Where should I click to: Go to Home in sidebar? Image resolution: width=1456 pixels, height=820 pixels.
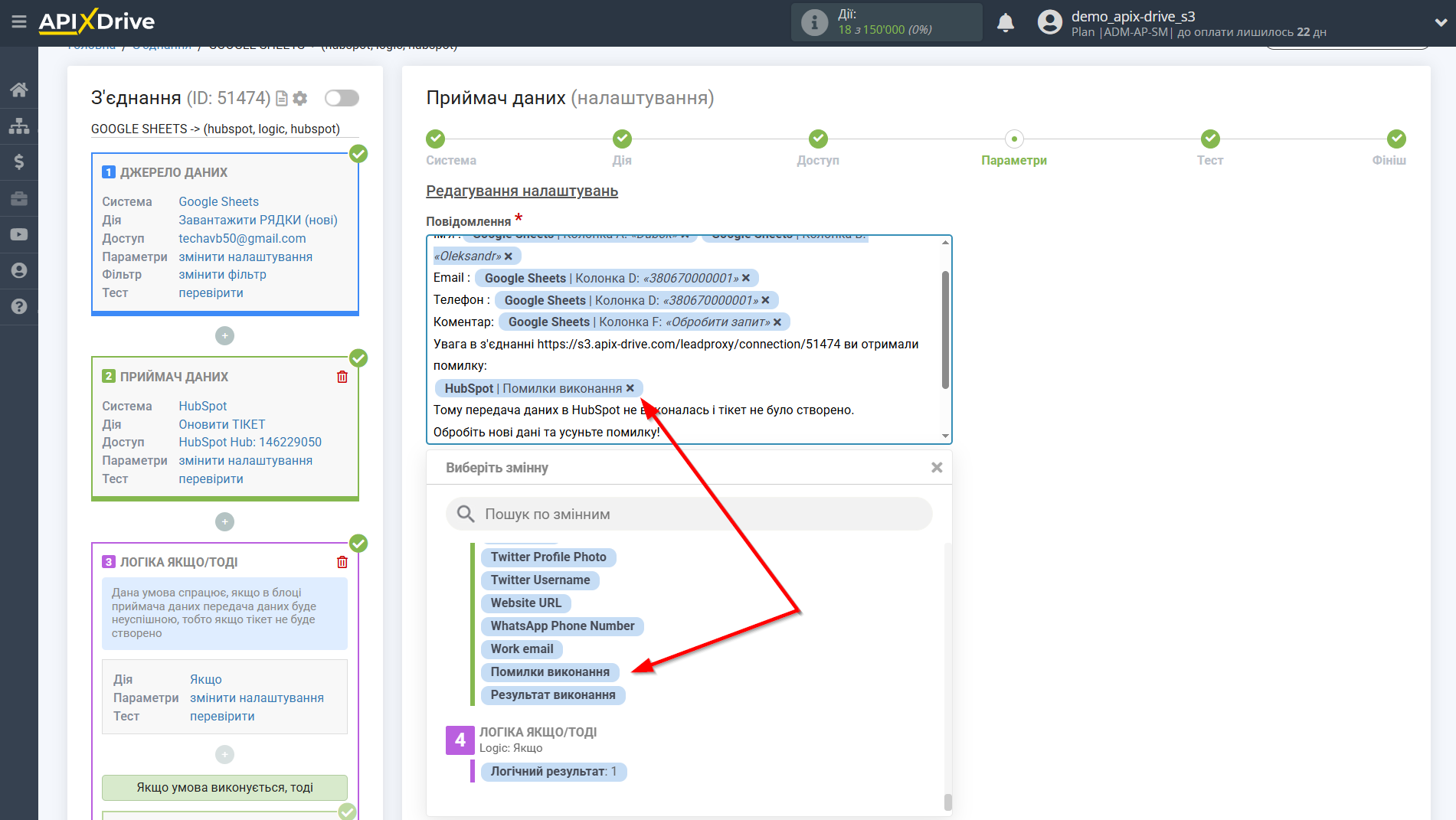click(x=19, y=90)
